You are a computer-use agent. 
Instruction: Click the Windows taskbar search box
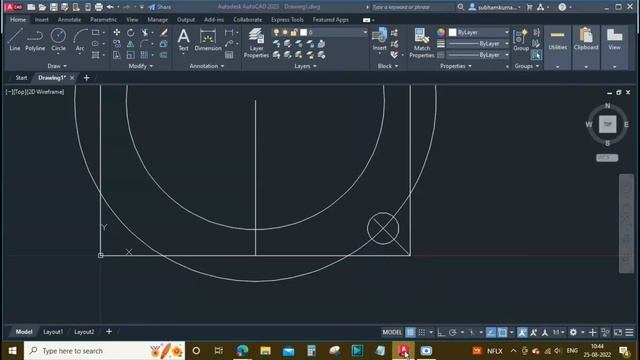pos(105,351)
